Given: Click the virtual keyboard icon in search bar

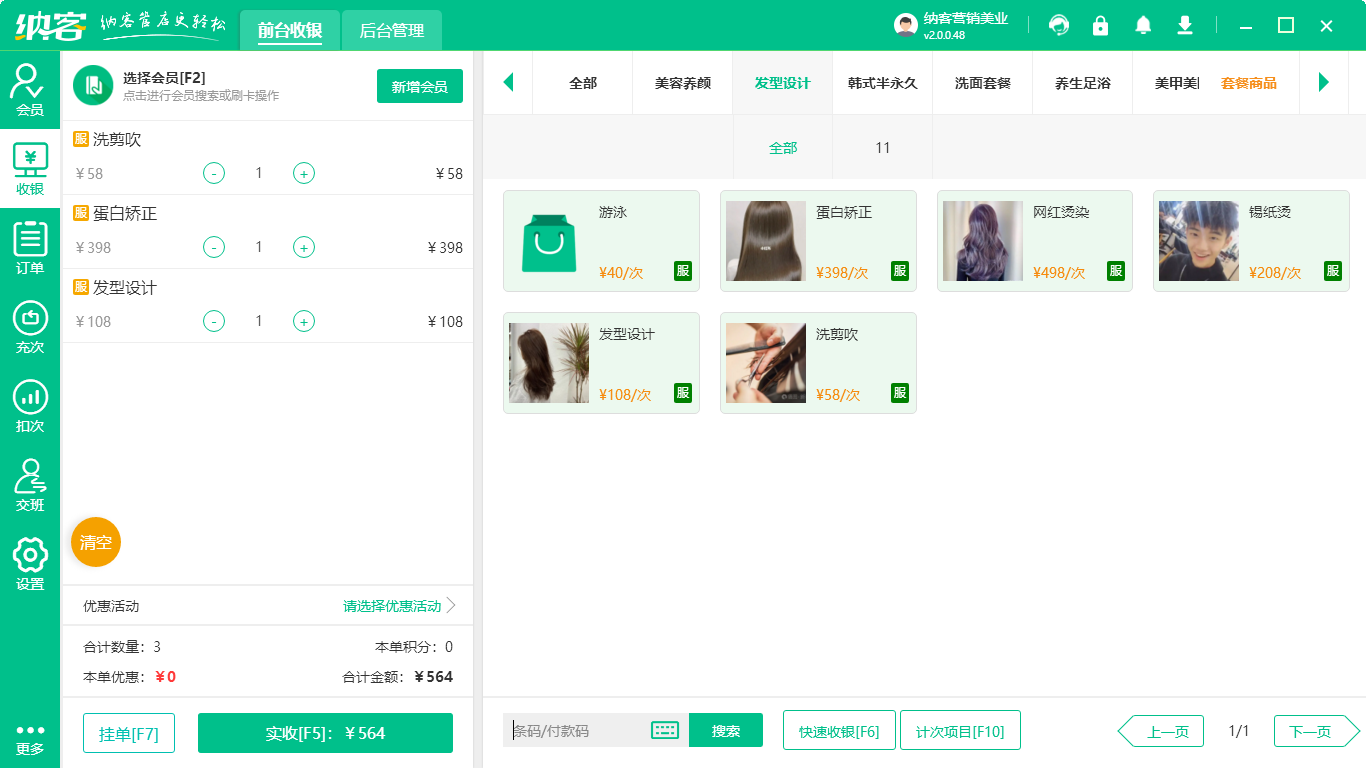Looking at the screenshot, I should click(663, 730).
